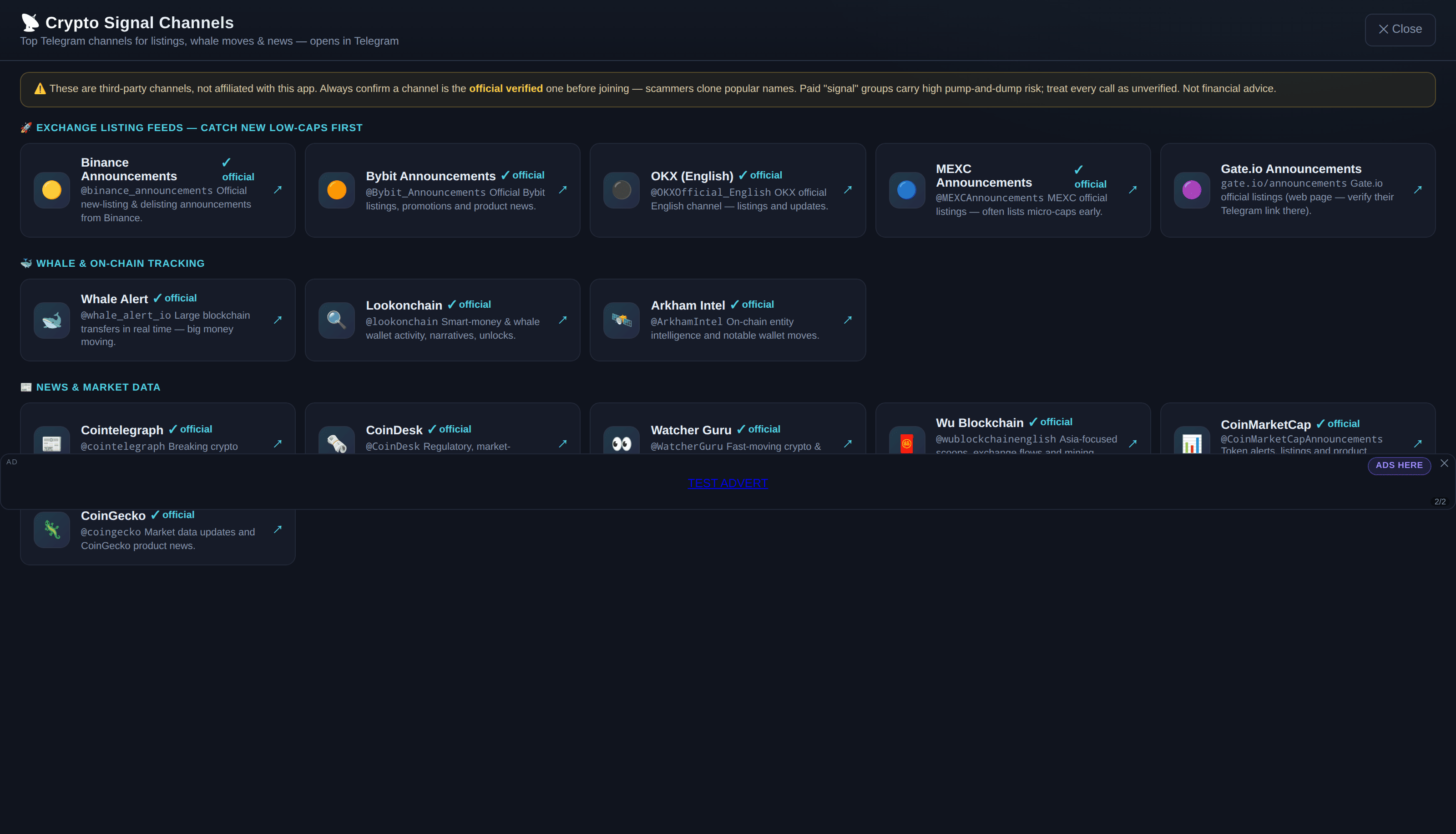Click the official badge next to Wu Blockchain
The height and width of the screenshot is (834, 1456).
1050,422
